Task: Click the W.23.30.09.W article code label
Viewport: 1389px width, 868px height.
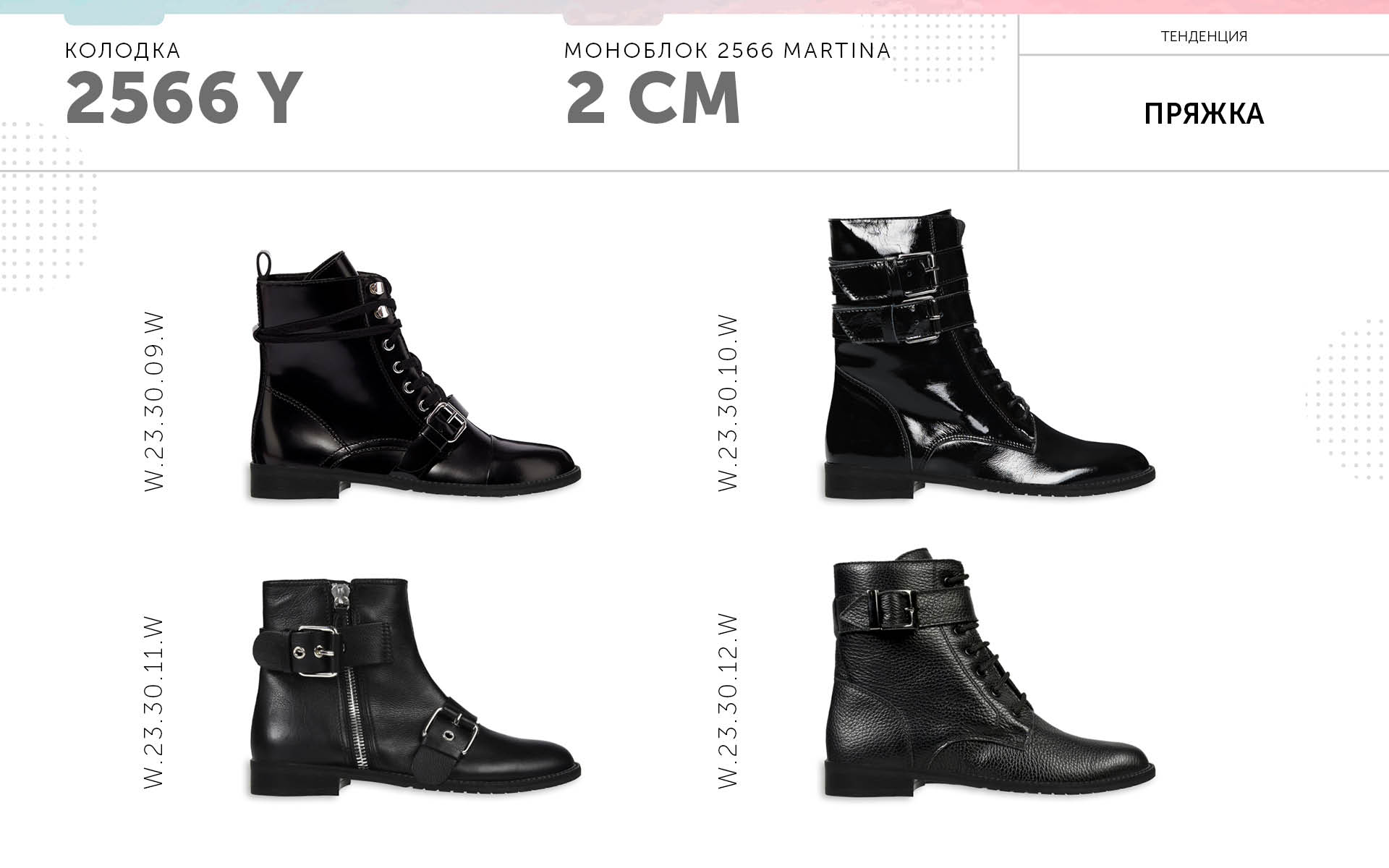Action: pyautogui.click(x=155, y=403)
